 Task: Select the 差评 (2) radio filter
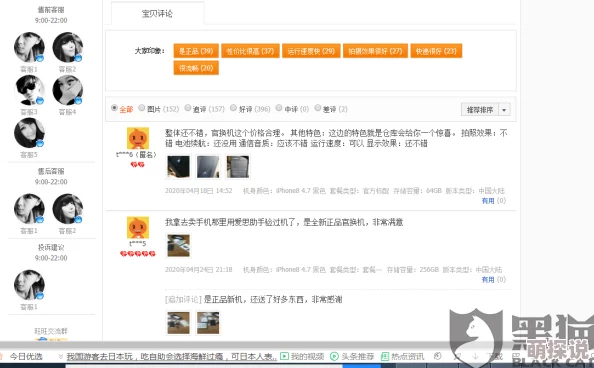(317, 108)
